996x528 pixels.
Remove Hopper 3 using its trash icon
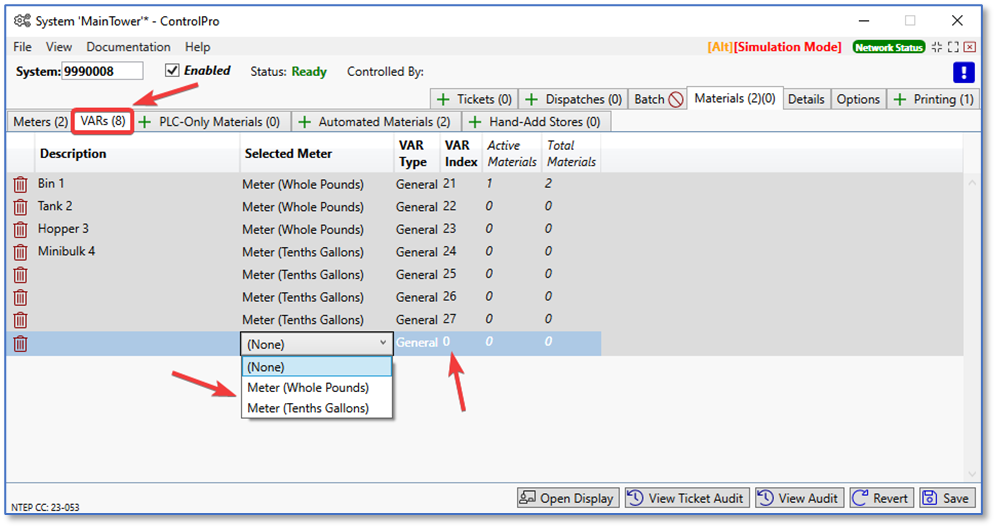(x=20, y=230)
